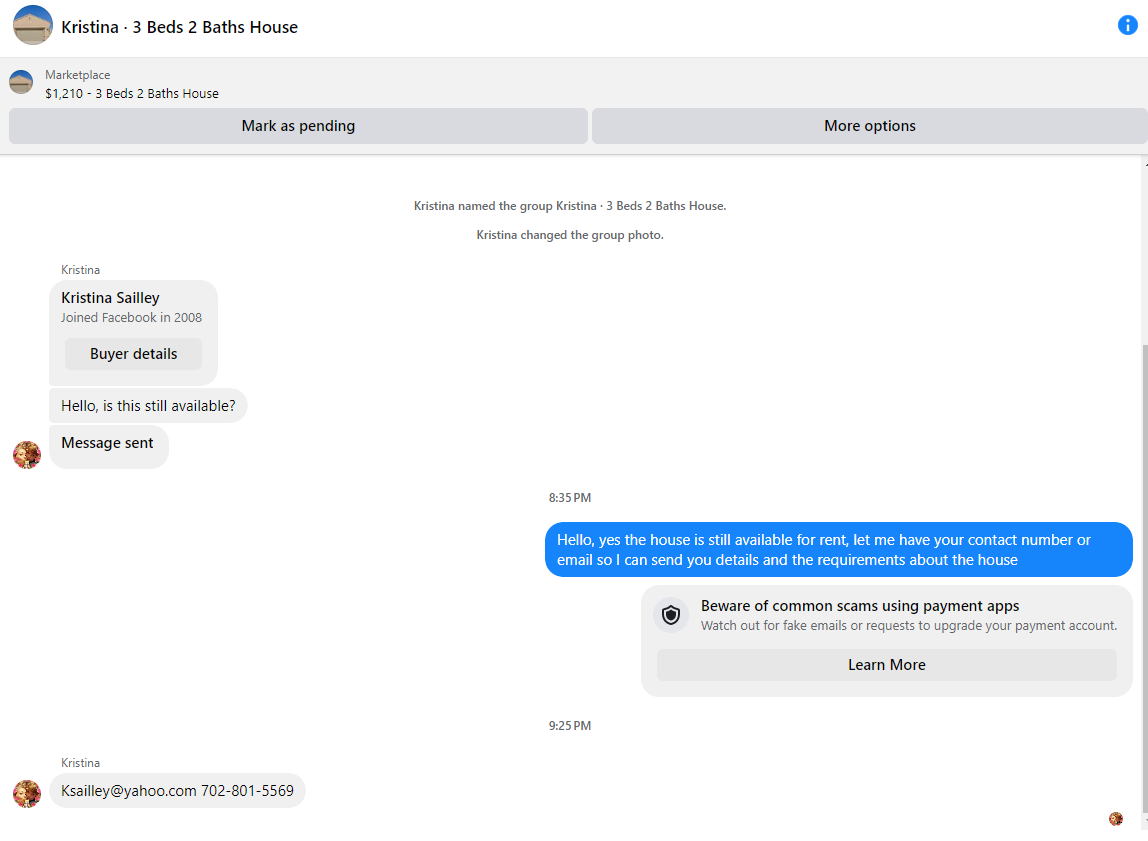Open the $1,210 - 3 Beds 2 Baths House listing
The image size is (1148, 841).
(132, 94)
